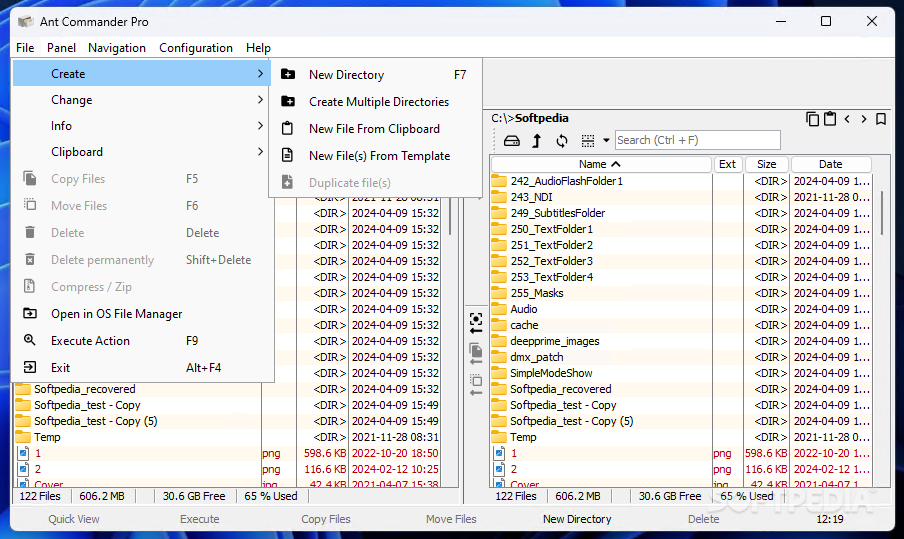Sort by the Ext column header
Image resolution: width=904 pixels, height=539 pixels.
728,164
